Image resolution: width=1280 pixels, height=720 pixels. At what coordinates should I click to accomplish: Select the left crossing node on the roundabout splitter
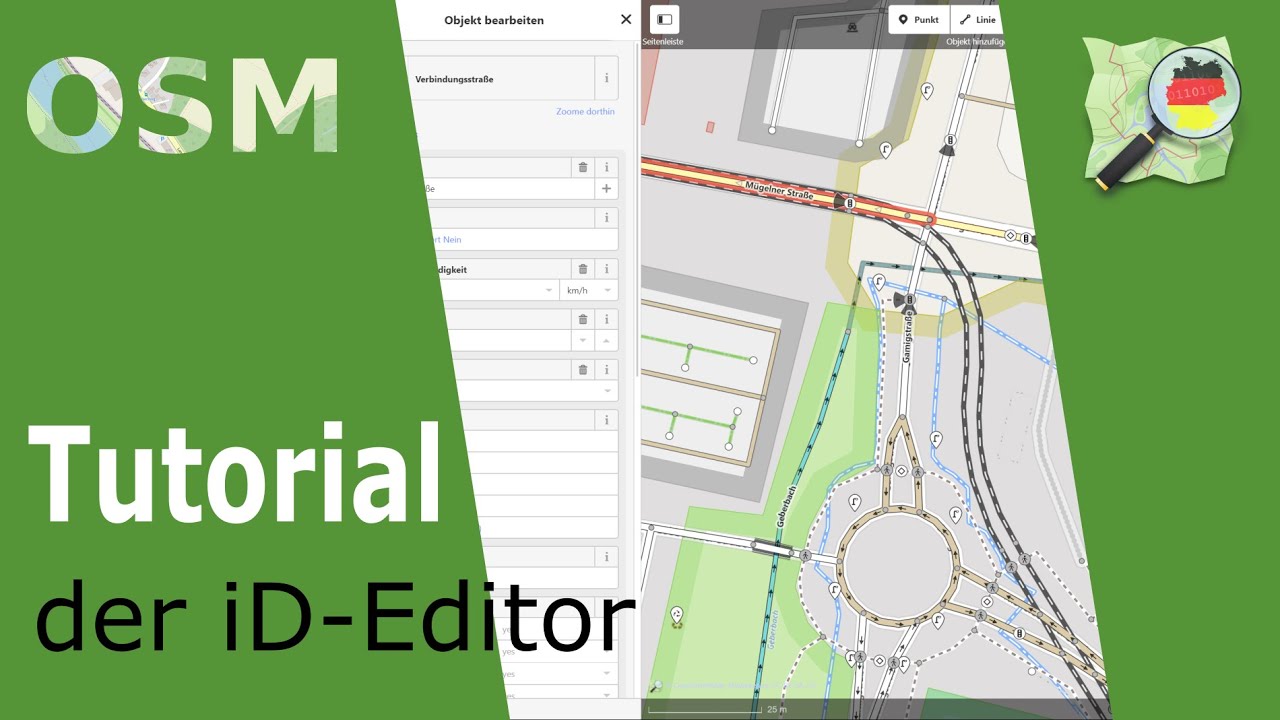pos(887,469)
